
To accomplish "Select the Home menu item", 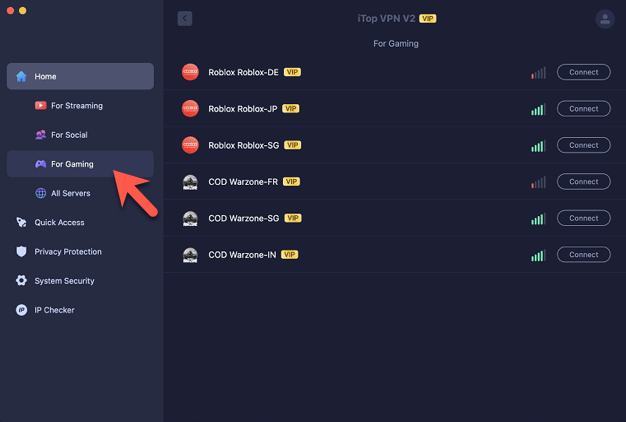I will [80, 76].
